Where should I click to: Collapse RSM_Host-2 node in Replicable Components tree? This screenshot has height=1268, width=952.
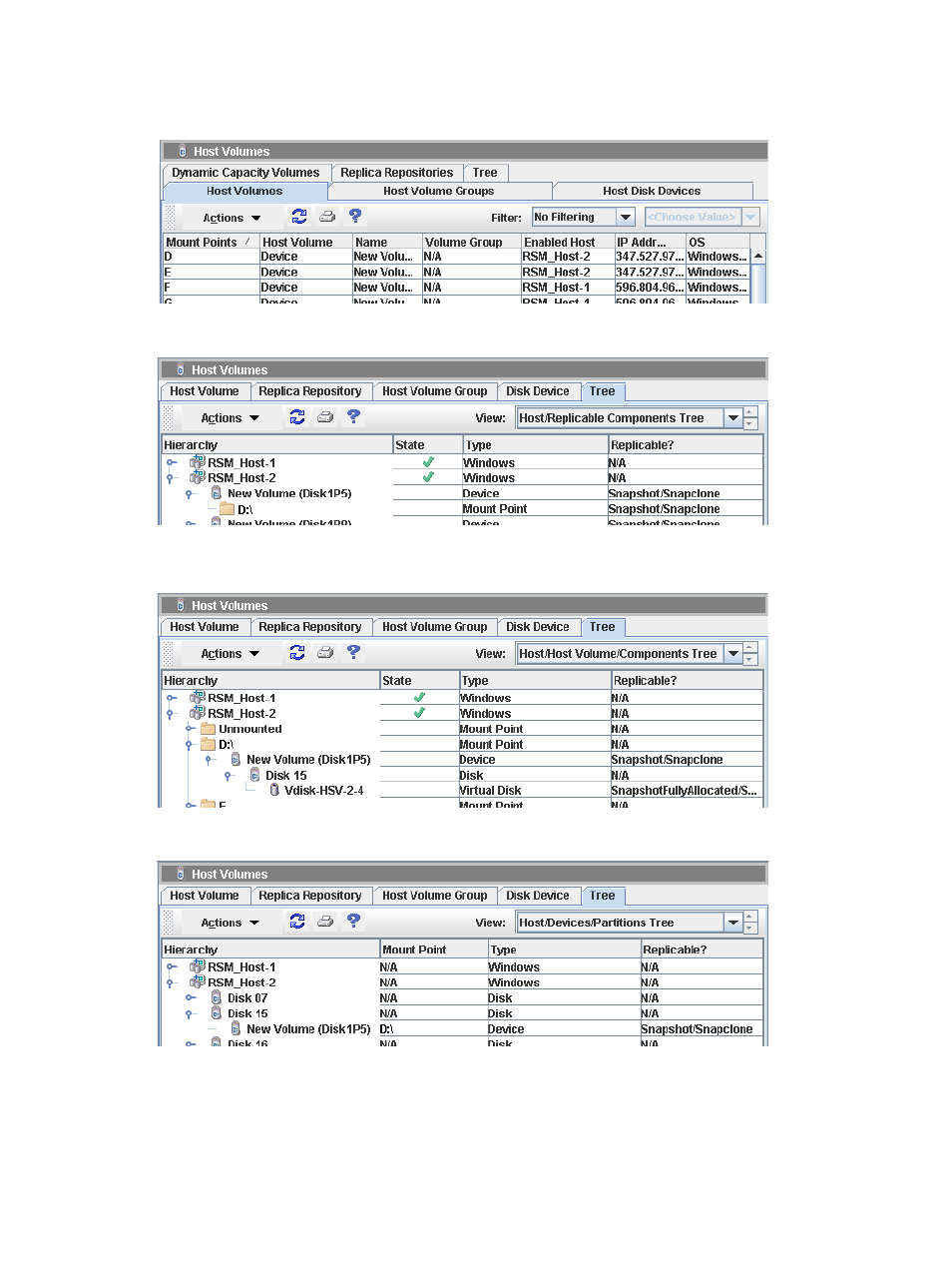tap(171, 478)
